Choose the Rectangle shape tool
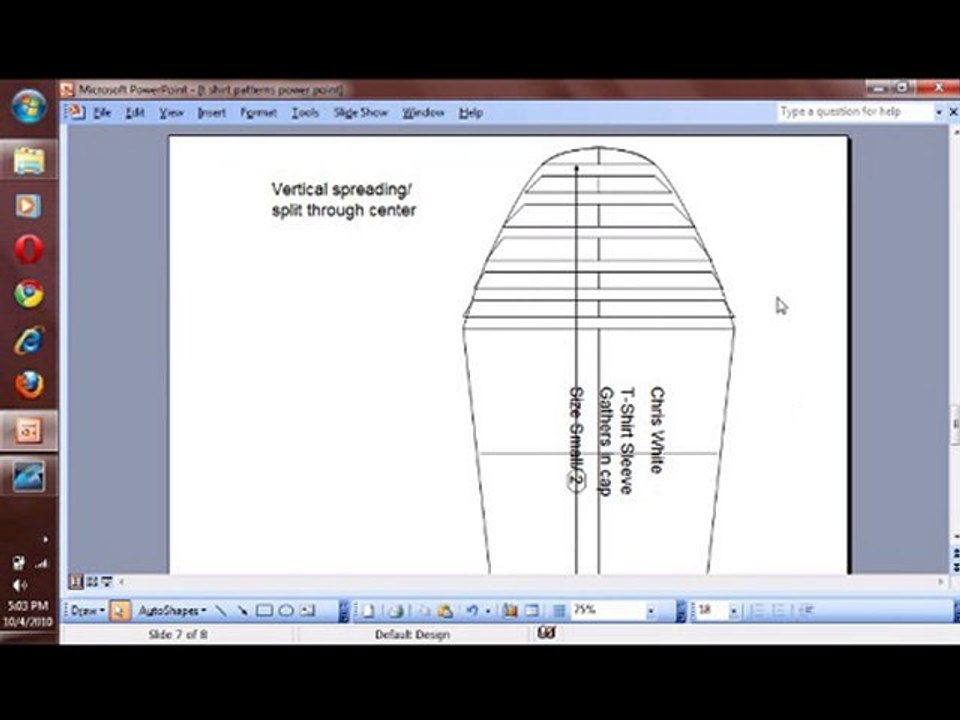 click(264, 610)
